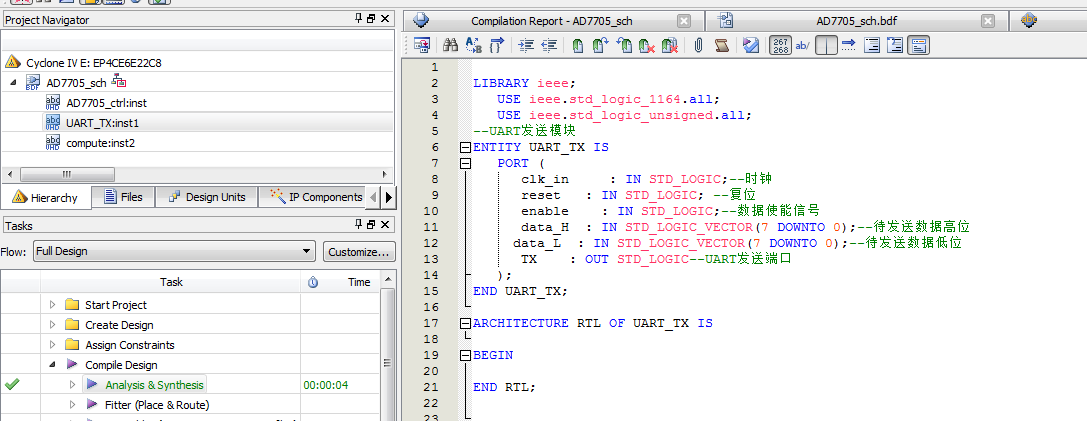Click the Replace text icon next to Find
Screen dimensions: 1087x421
point(473,46)
